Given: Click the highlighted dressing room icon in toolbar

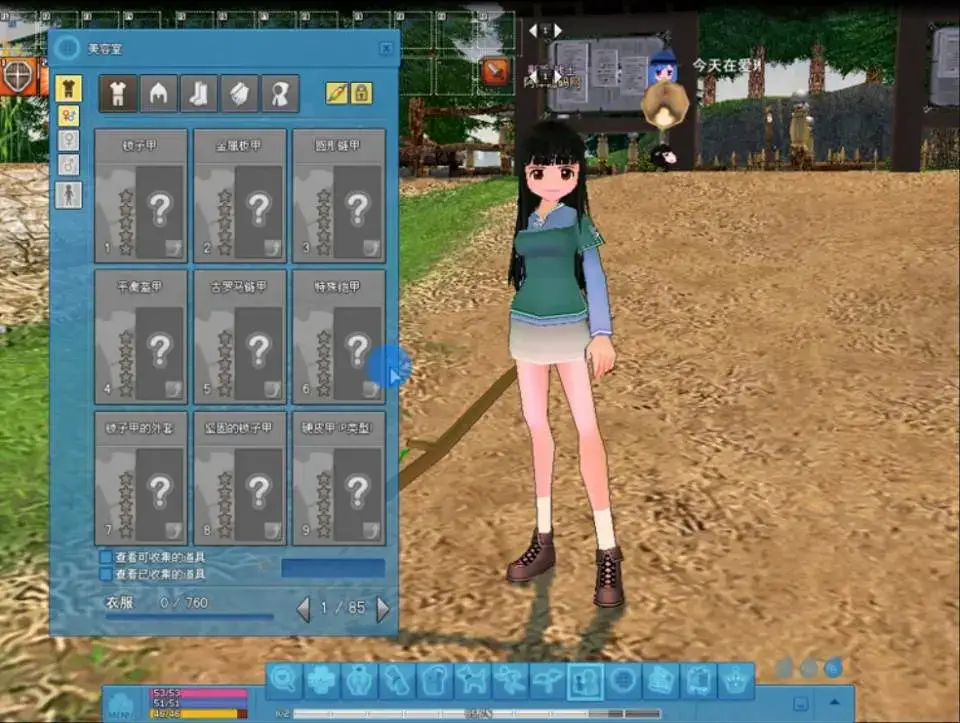Looking at the screenshot, I should [583, 678].
